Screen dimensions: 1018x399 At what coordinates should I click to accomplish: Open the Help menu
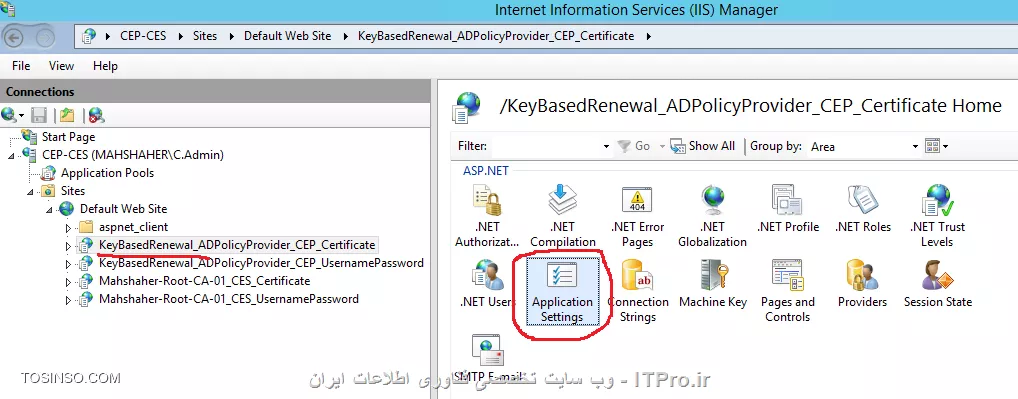105,66
